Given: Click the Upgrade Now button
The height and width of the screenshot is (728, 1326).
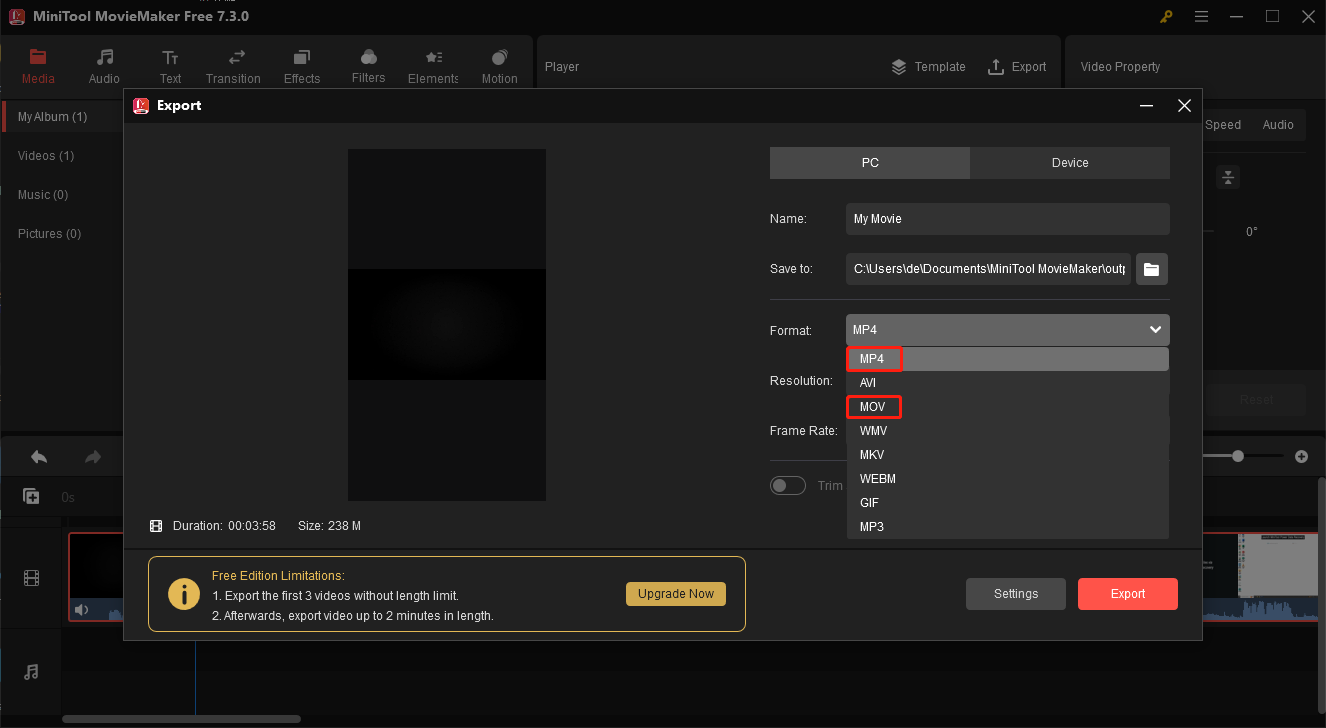Looking at the screenshot, I should click(x=676, y=594).
